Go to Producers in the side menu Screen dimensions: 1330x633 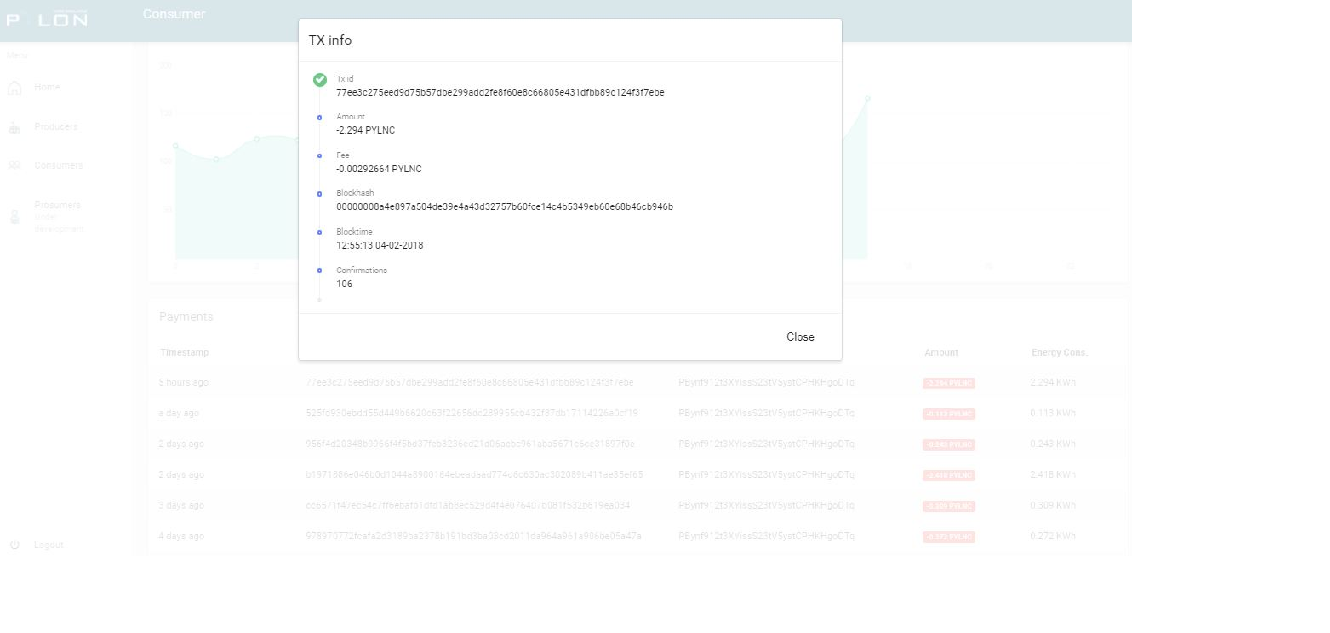[x=56, y=127]
